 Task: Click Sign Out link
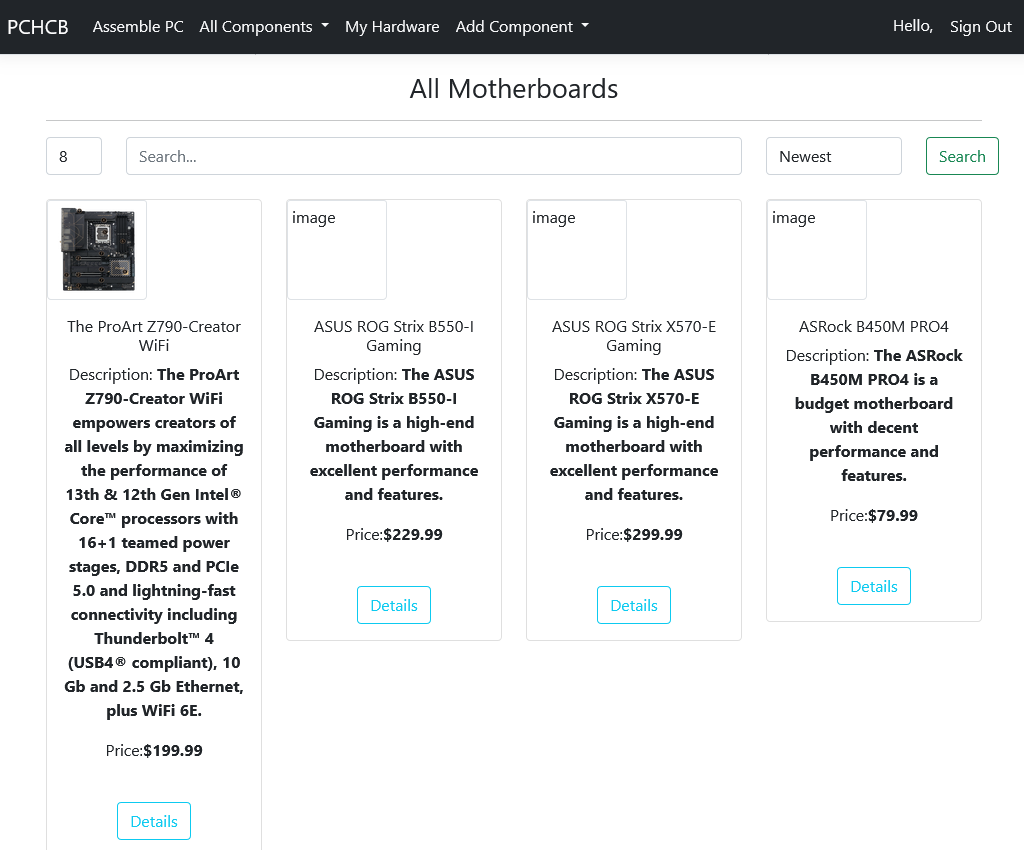[980, 27]
